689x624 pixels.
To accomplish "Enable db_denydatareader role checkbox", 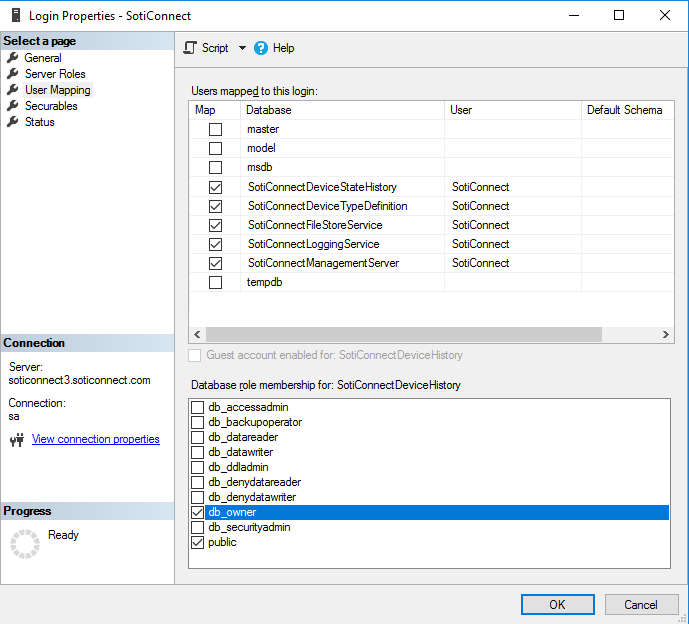I will pos(198,482).
